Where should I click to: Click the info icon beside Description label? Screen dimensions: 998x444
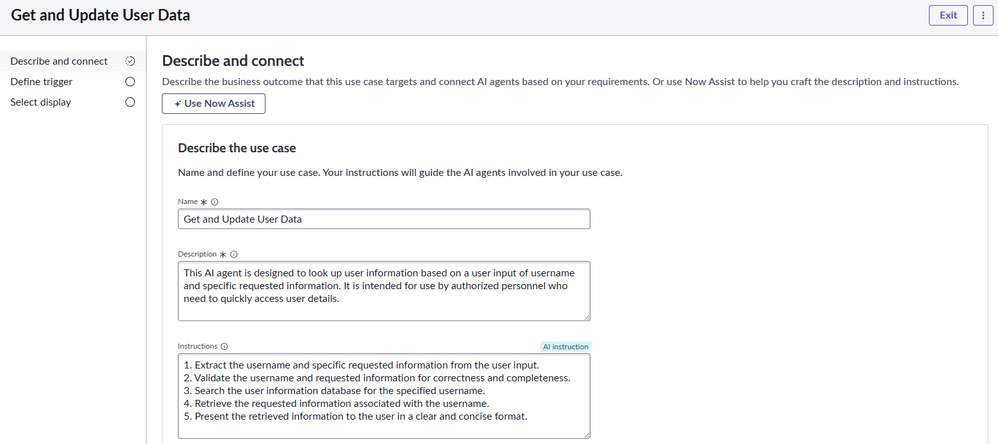point(234,254)
